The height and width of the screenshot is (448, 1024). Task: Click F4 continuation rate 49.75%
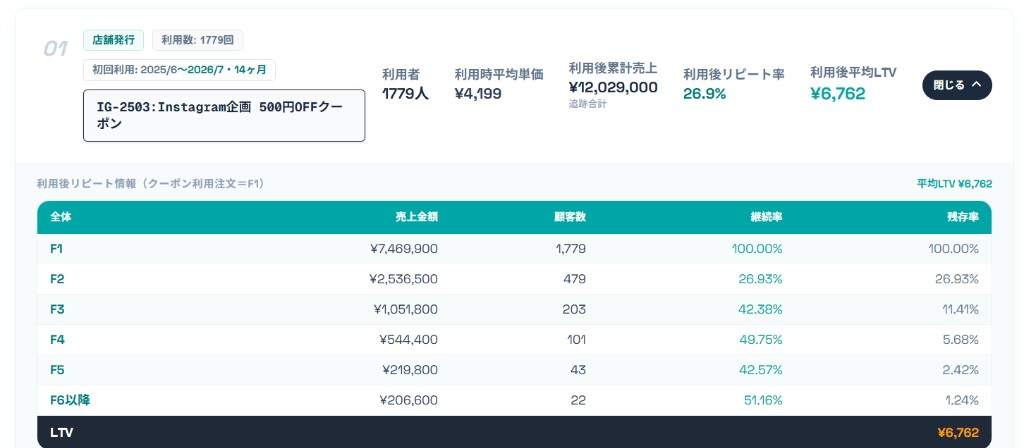point(760,340)
